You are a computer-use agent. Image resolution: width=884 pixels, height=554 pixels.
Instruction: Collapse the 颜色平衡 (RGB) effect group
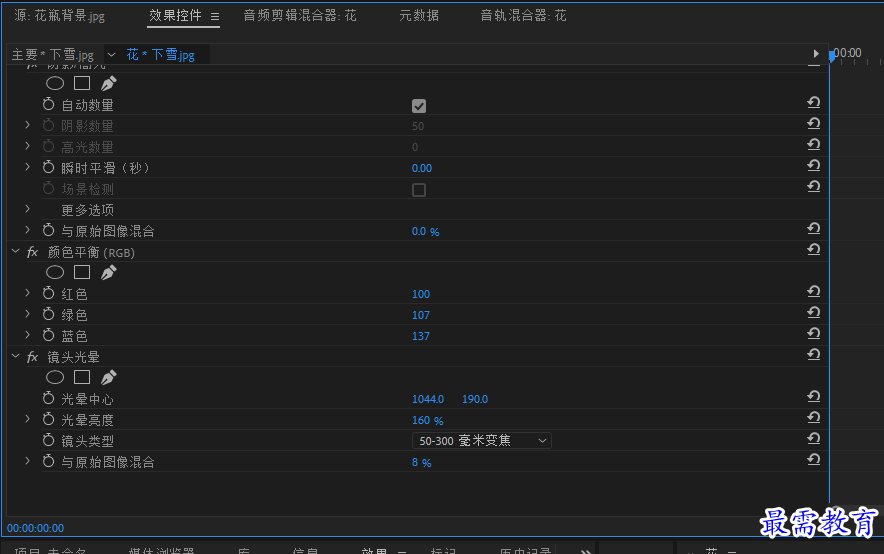pyautogui.click(x=16, y=251)
